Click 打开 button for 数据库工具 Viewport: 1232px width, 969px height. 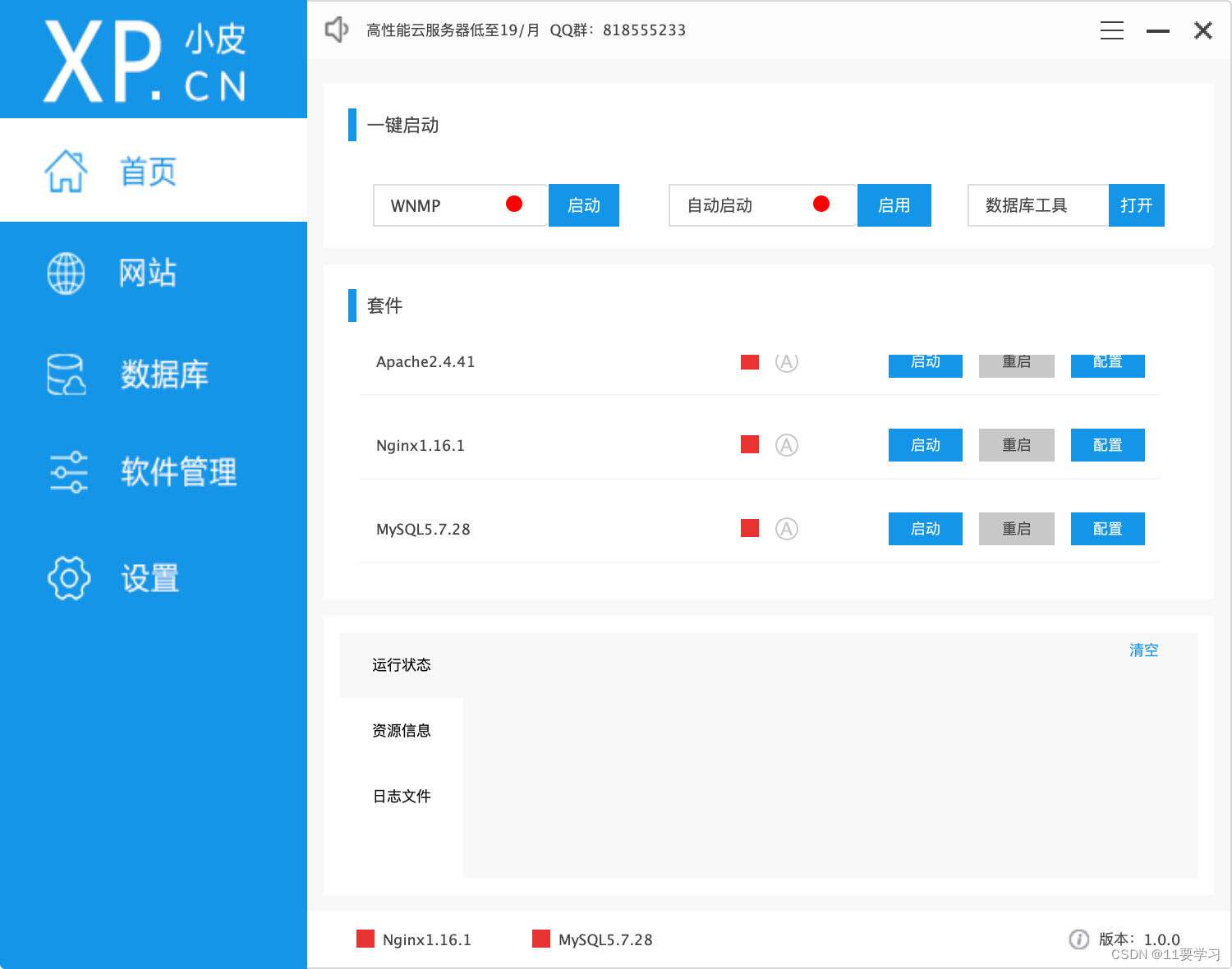coord(1137,205)
